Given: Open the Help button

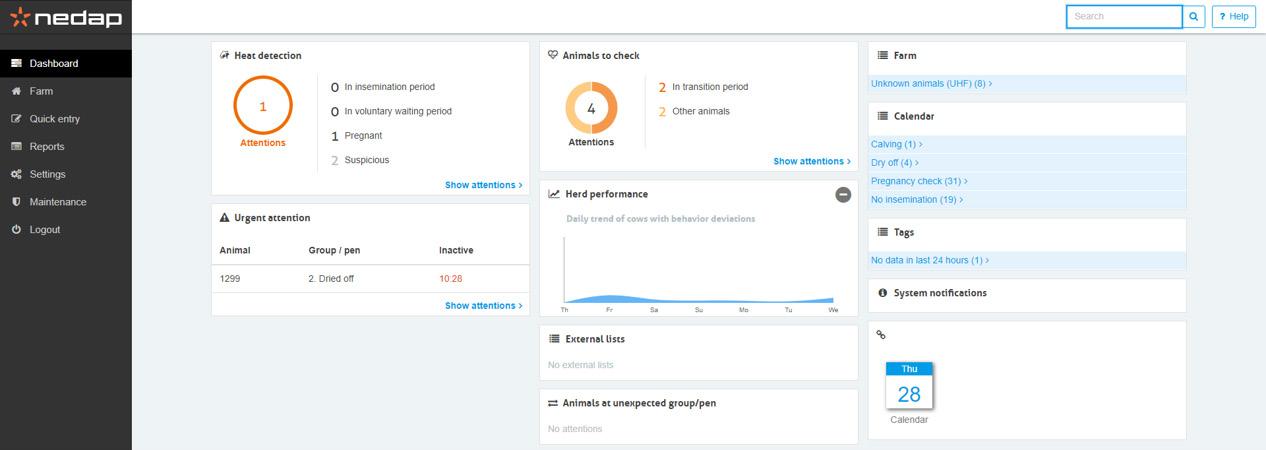Looking at the screenshot, I should 1233,16.
